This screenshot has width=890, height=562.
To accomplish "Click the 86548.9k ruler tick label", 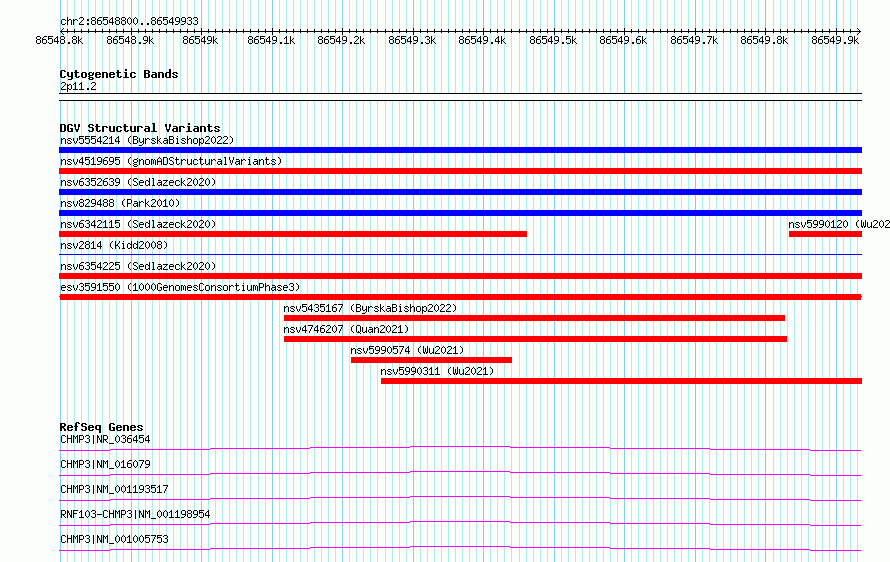I will [x=130, y=40].
